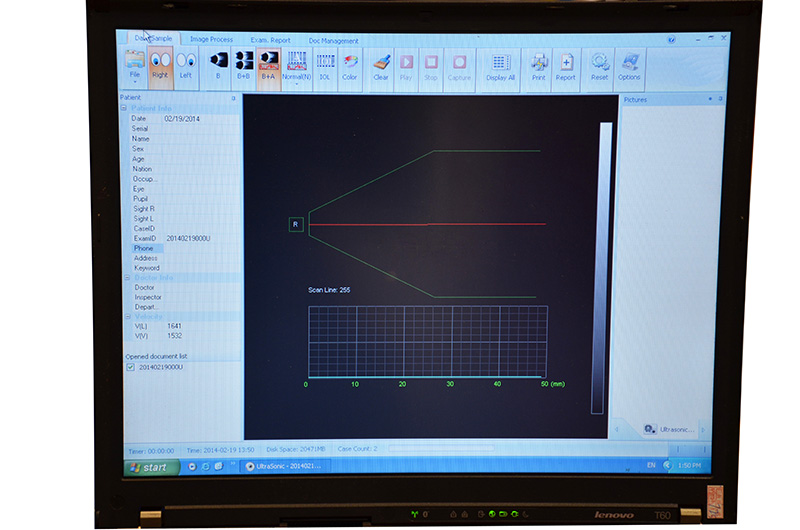The image size is (800, 530).
Task: Open the IOL calculation tool
Action: 324,66
